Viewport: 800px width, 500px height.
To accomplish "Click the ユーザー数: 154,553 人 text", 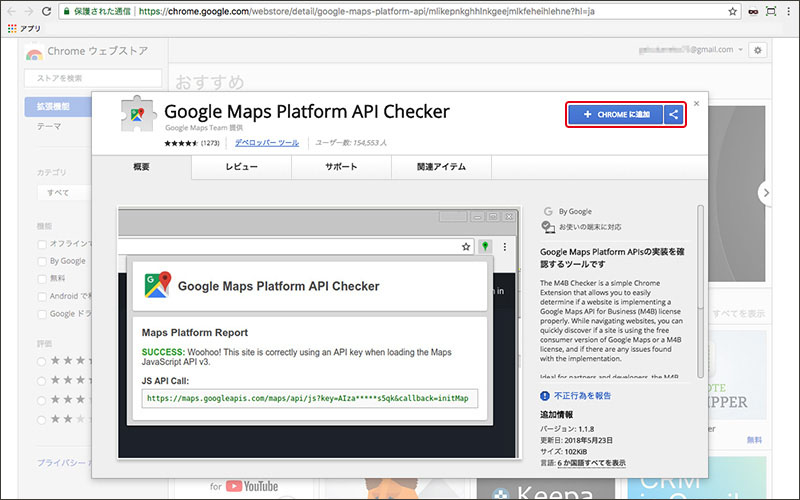I will coord(351,143).
